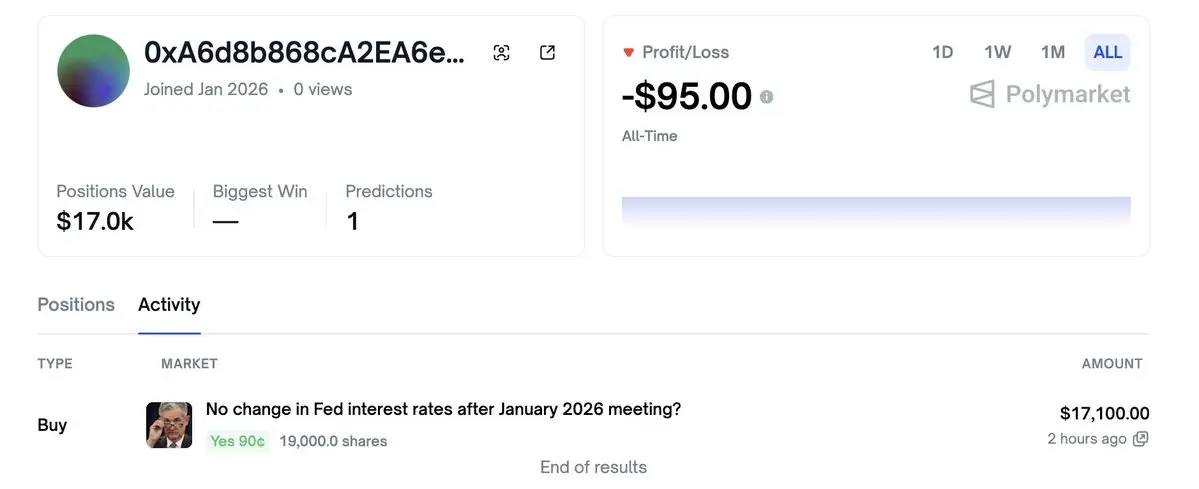Open the Jerome Powell market thumbnail
Screen dimensions: 1199x489
click(x=169, y=425)
